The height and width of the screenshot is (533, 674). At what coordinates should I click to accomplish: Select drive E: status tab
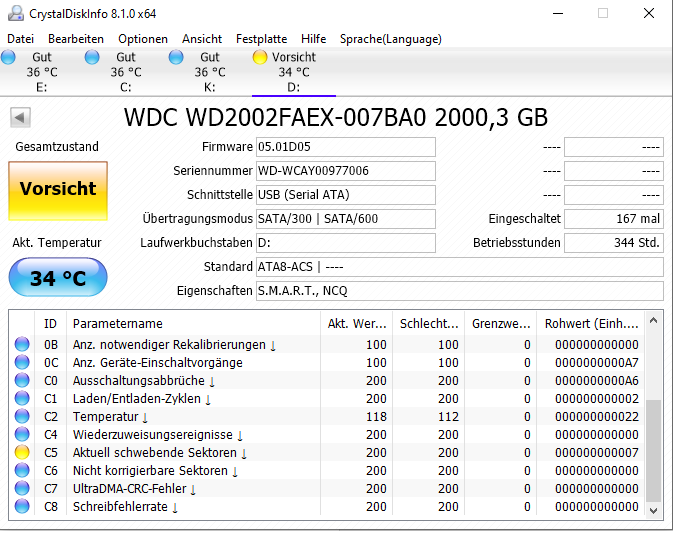point(42,72)
